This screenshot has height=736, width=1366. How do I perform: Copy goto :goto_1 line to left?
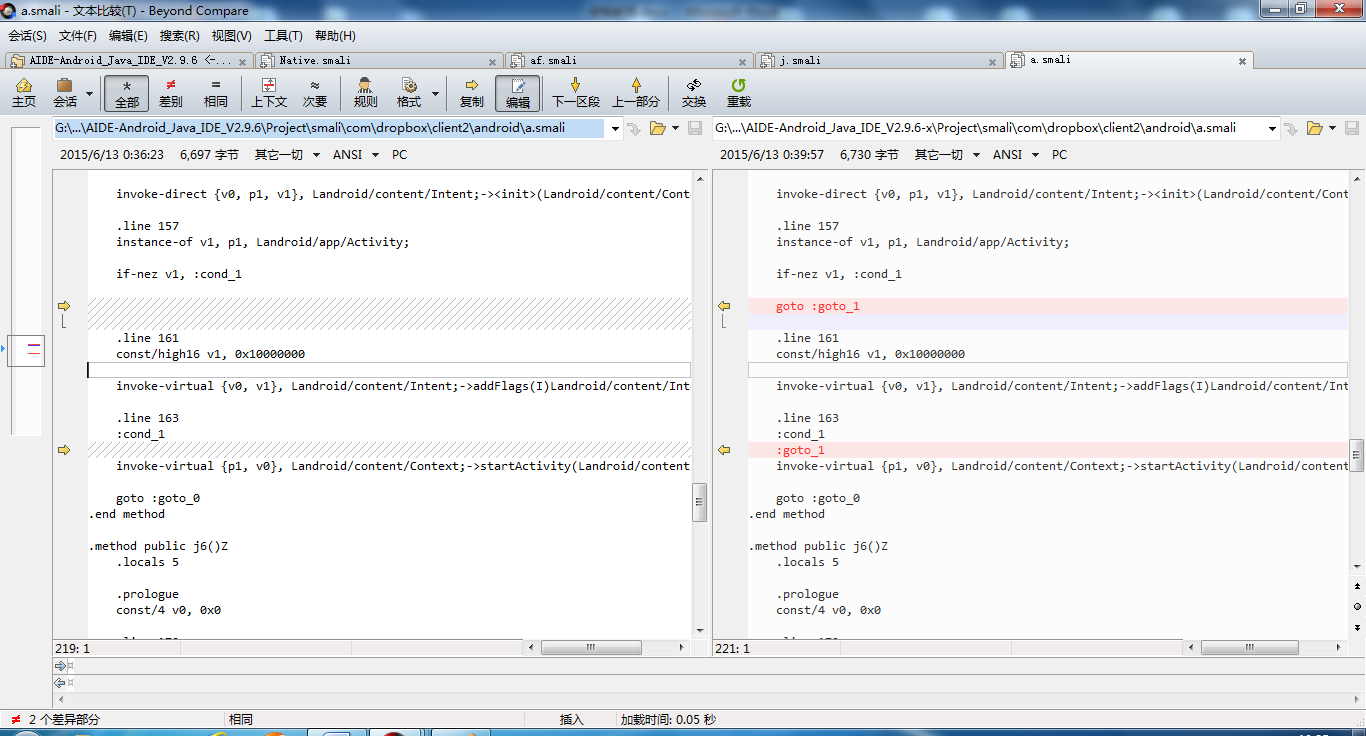724,306
